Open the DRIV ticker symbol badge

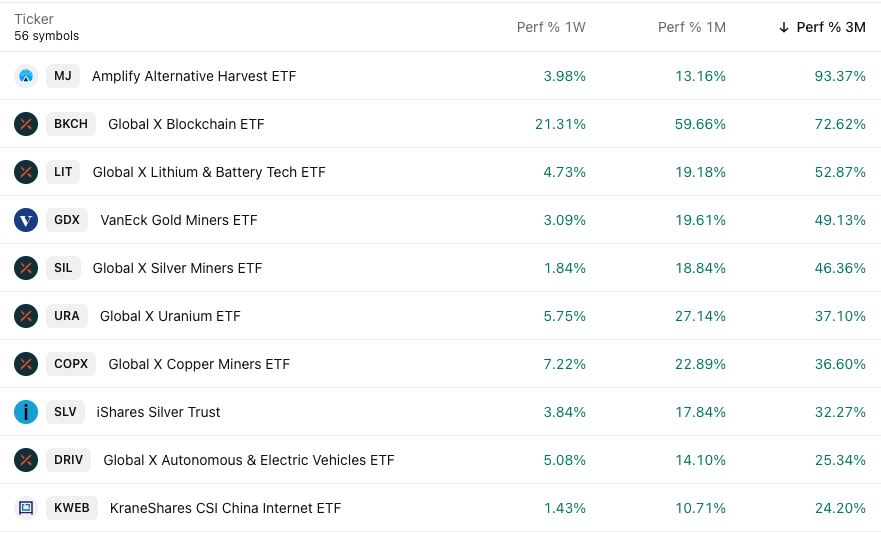(69, 460)
